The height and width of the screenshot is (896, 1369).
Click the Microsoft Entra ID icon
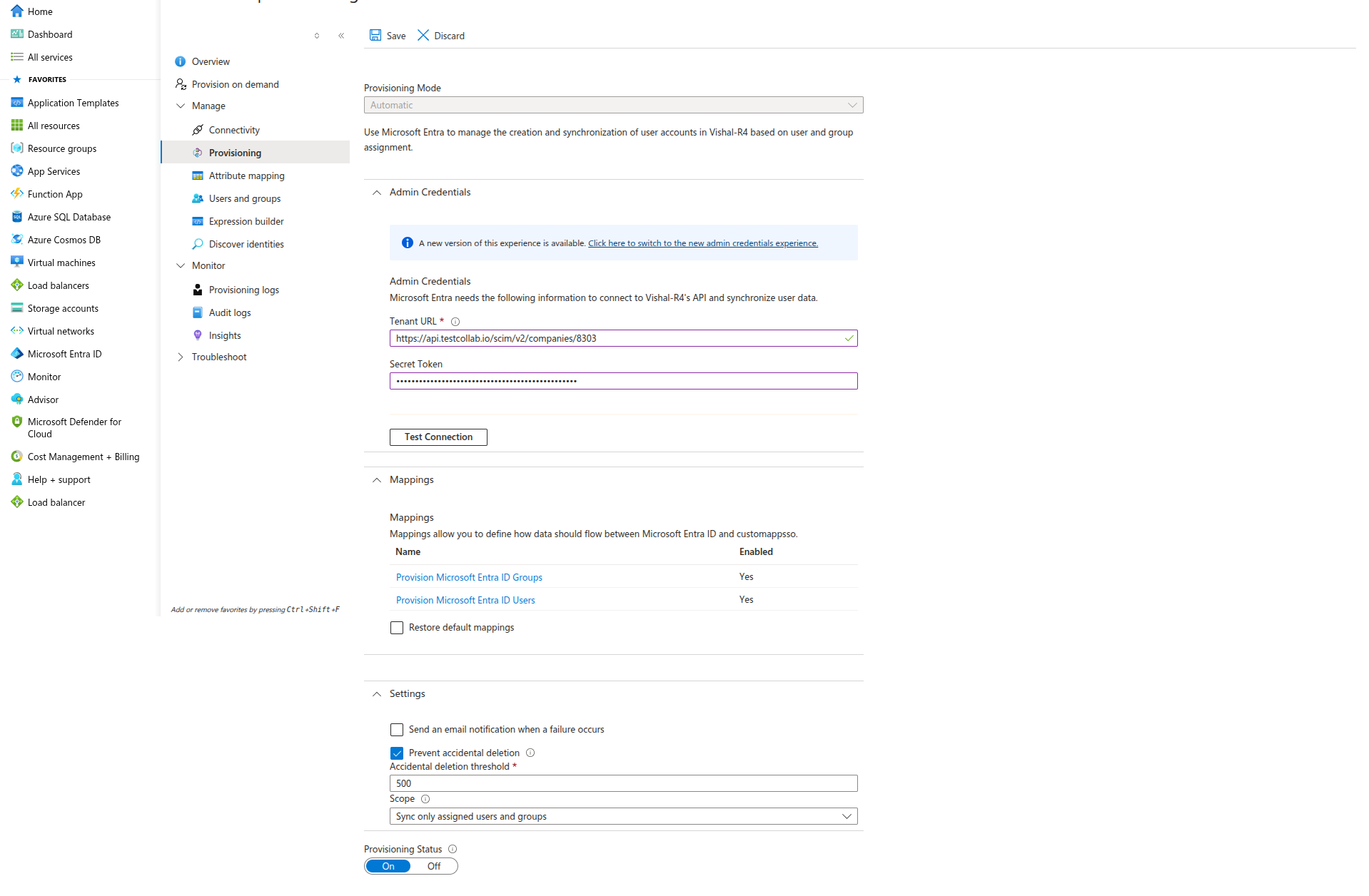coord(17,353)
